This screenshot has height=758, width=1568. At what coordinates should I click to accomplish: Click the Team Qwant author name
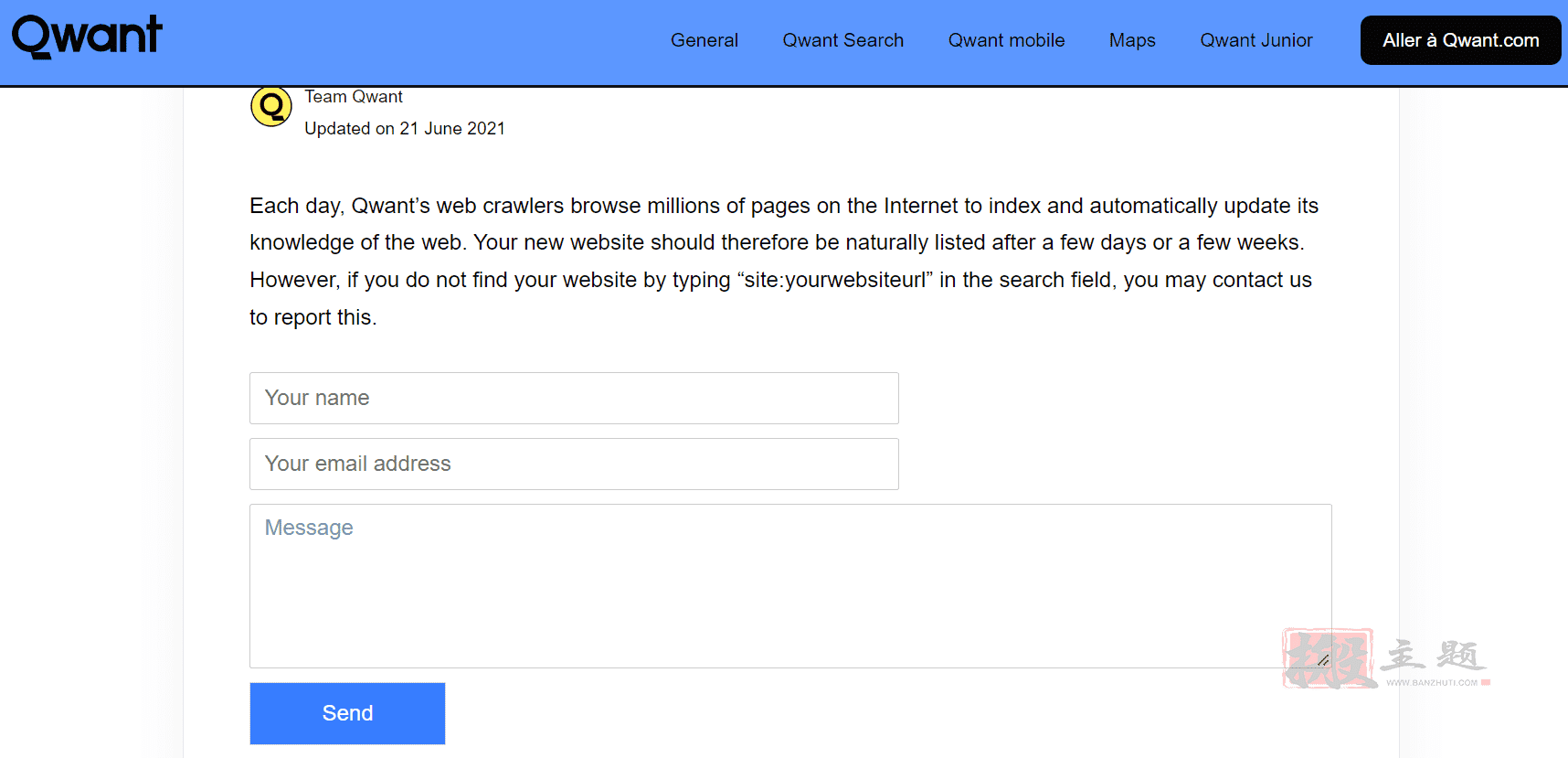click(354, 97)
